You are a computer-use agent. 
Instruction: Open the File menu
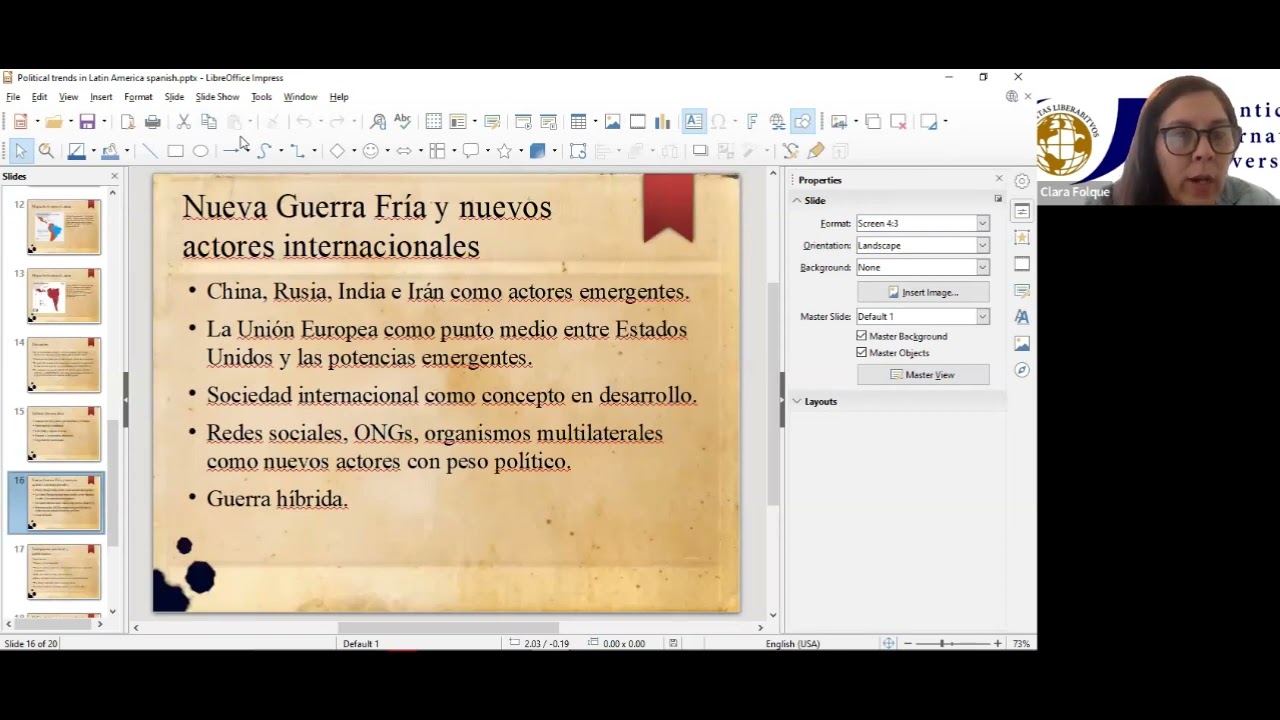tap(13, 97)
